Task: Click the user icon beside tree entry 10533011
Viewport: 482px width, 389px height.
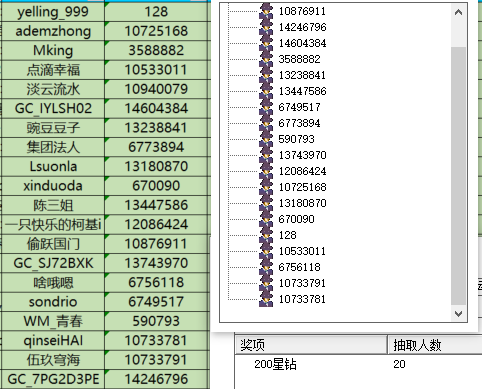Action: pyautogui.click(x=266, y=251)
